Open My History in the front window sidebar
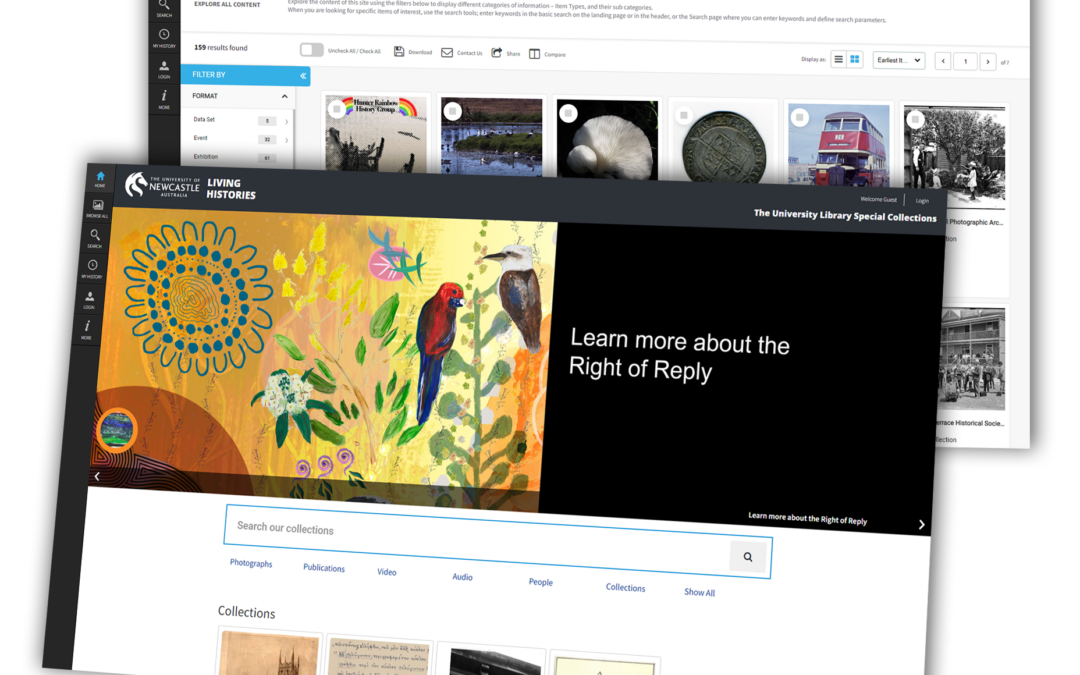 point(92,268)
